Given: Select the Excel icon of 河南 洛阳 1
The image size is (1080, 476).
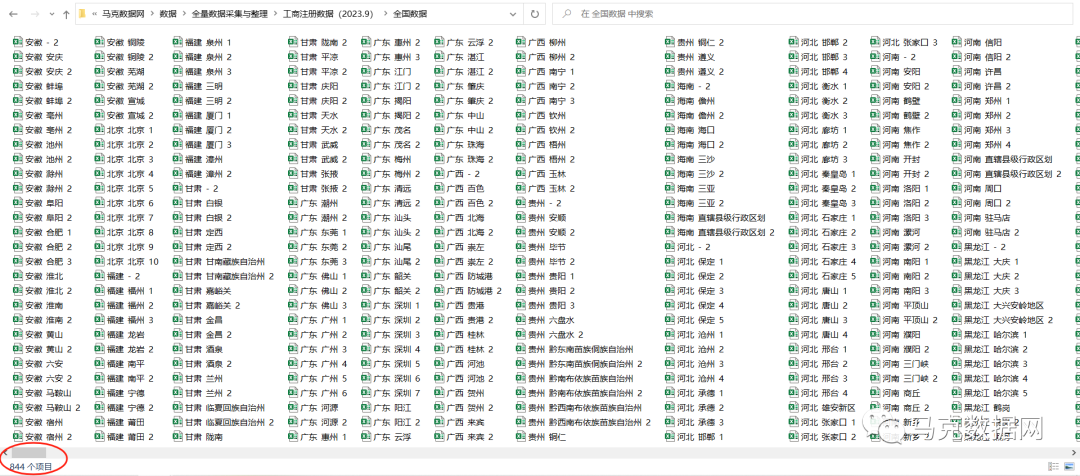Looking at the screenshot, I should 875,188.
